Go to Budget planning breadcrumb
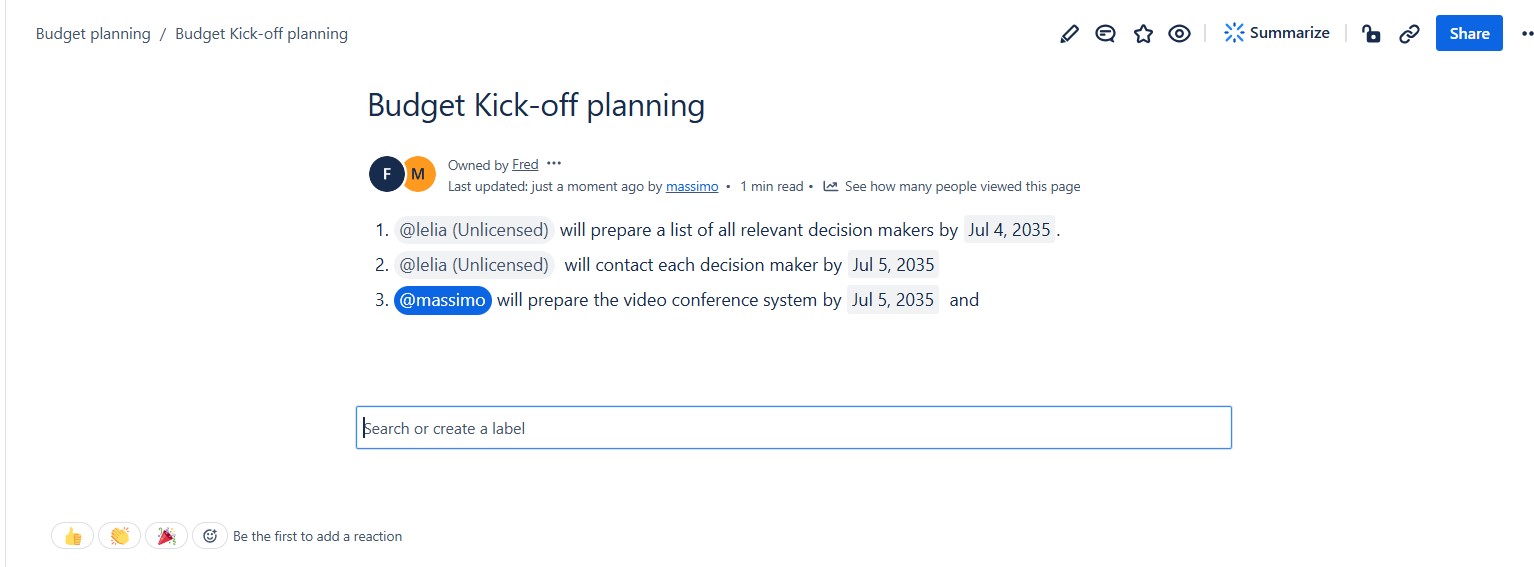Viewport: 1534px width, 567px height. coord(93,34)
